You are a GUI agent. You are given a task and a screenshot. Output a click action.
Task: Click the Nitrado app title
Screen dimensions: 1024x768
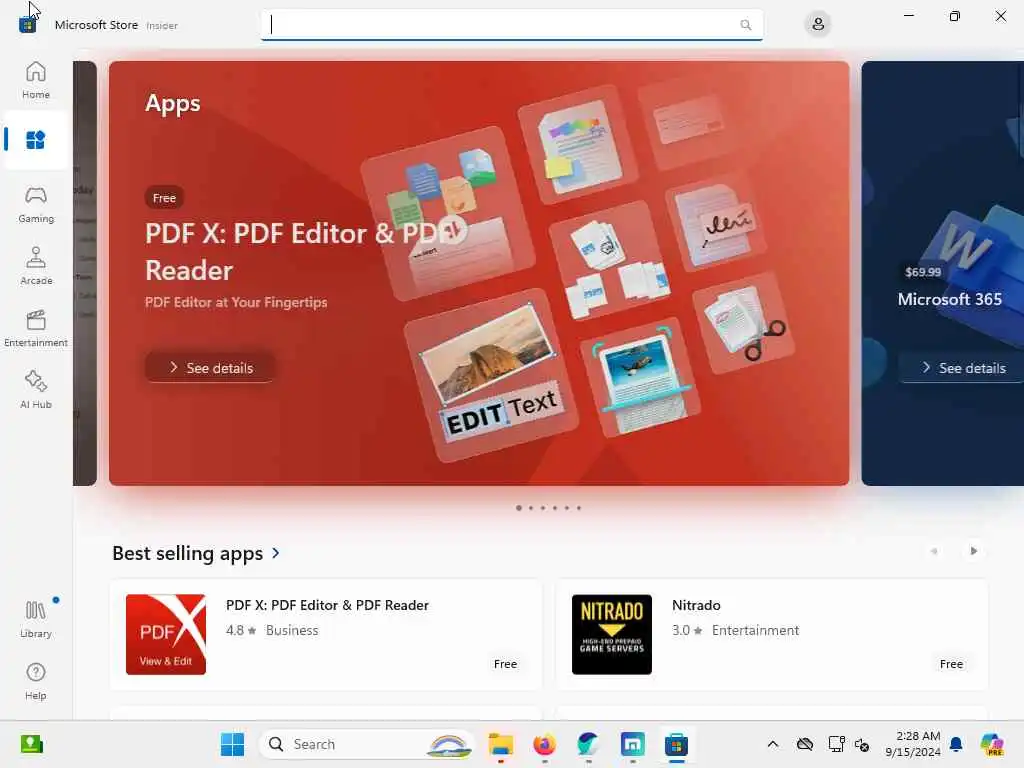pos(696,605)
